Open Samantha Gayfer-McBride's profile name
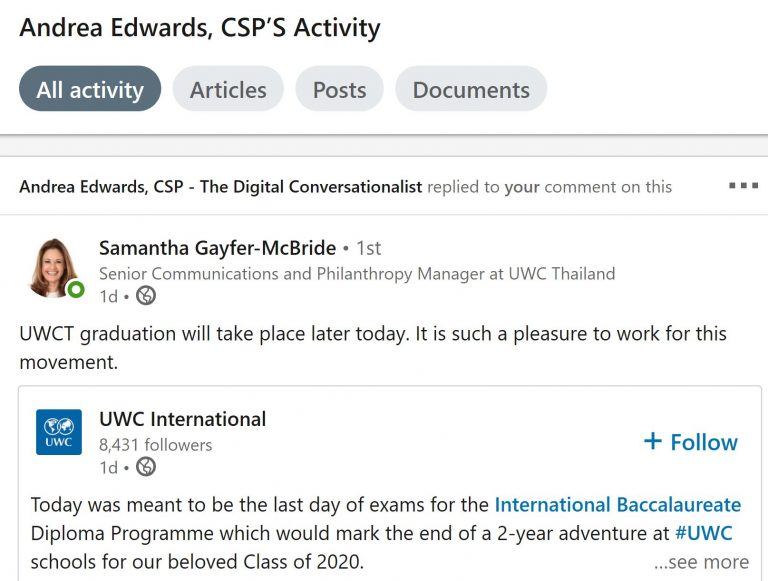 tap(217, 247)
